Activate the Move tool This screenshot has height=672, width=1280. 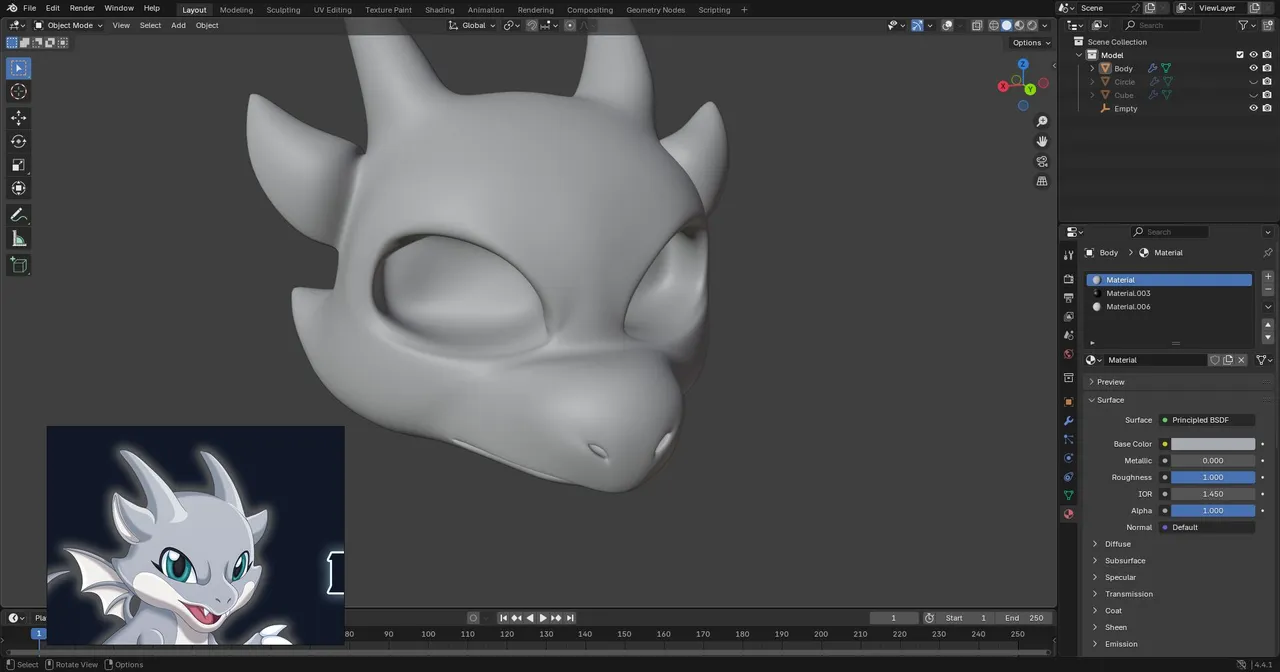coord(18,118)
